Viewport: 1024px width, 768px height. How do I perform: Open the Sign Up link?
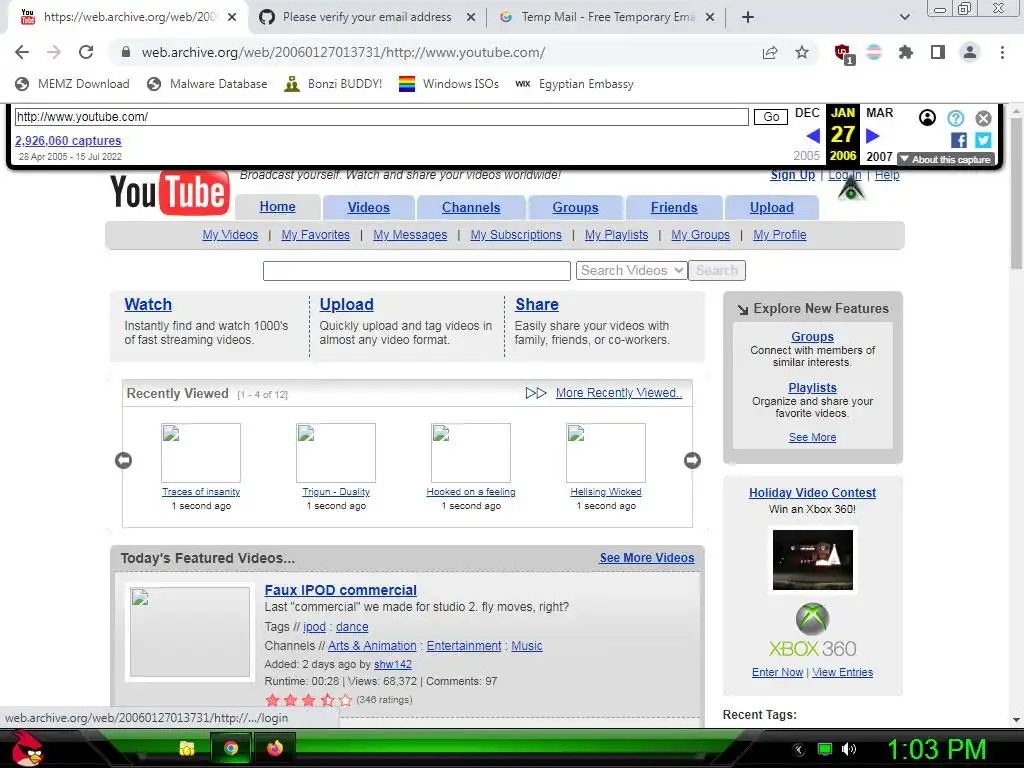792,175
